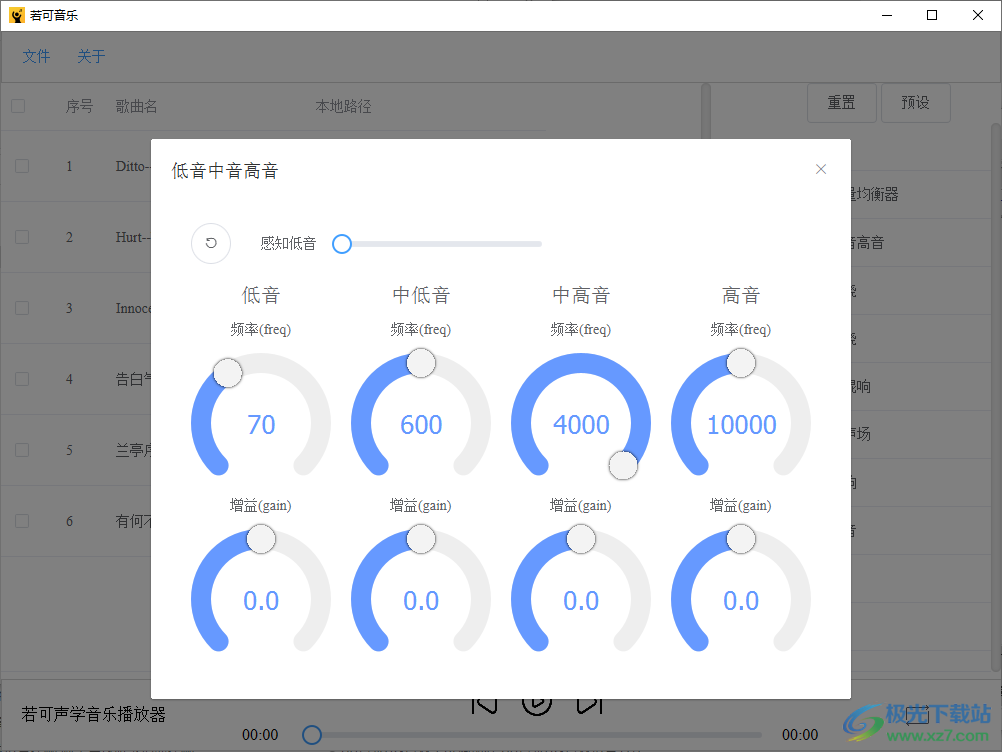Click the 70 frequency value
Viewport: 1002px width, 752px height.
(261, 425)
